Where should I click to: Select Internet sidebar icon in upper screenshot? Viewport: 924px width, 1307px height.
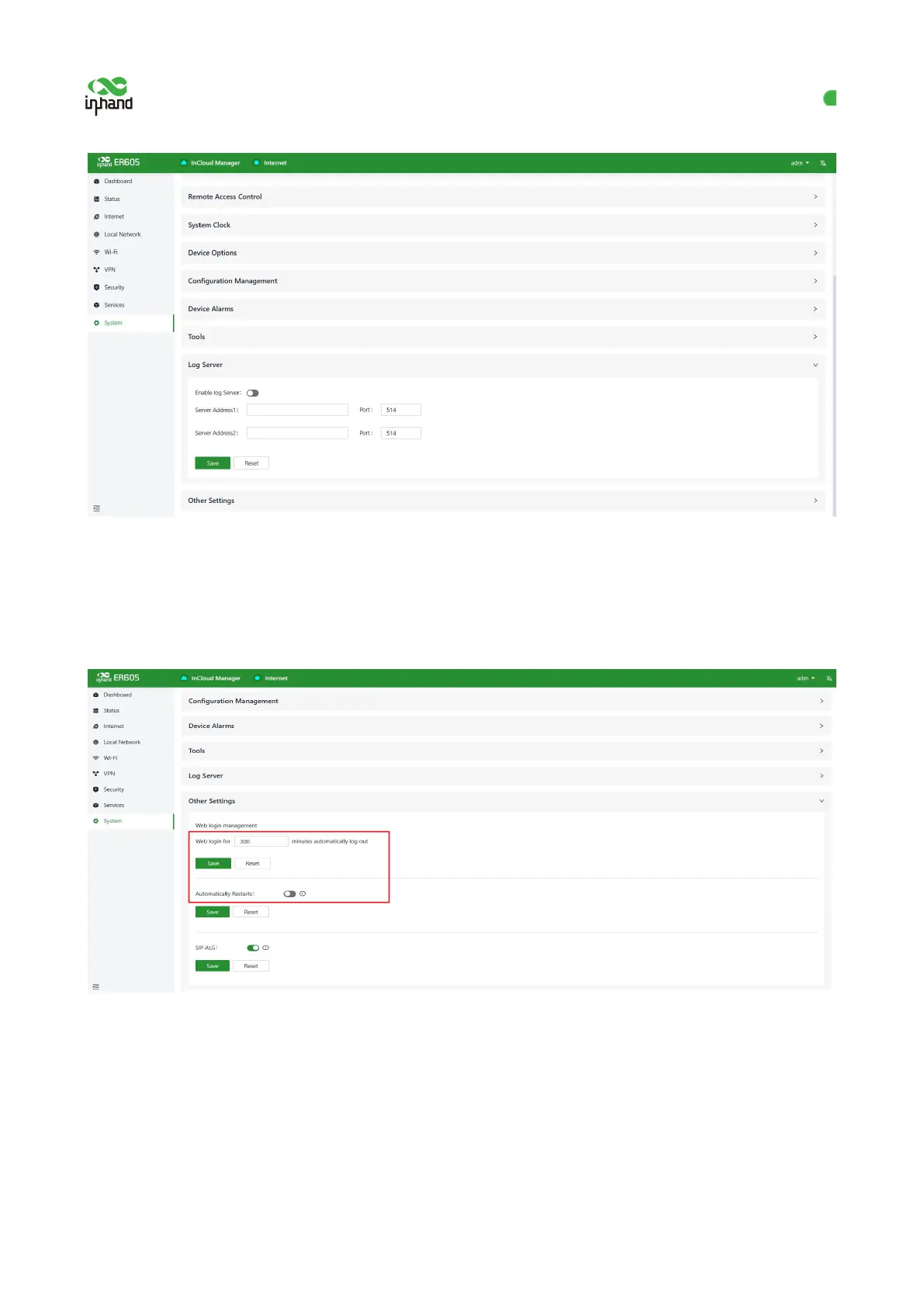pyautogui.click(x=96, y=217)
